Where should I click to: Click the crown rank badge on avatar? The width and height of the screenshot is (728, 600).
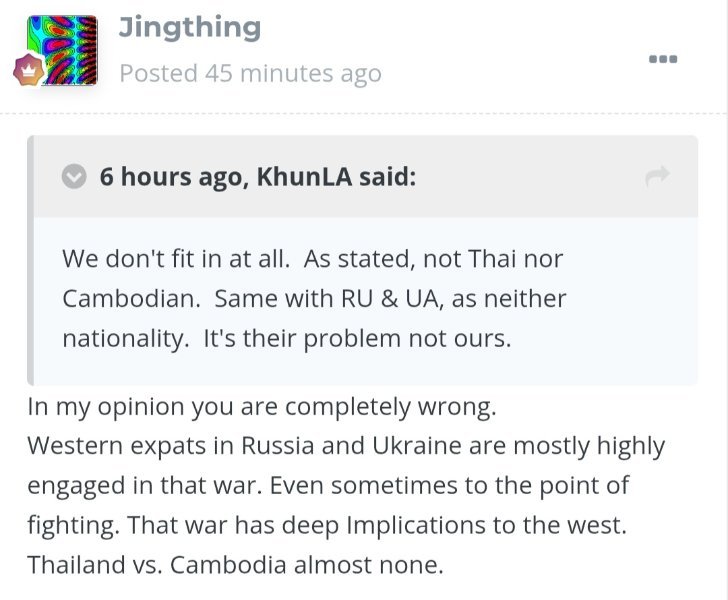pyautogui.click(x=29, y=70)
